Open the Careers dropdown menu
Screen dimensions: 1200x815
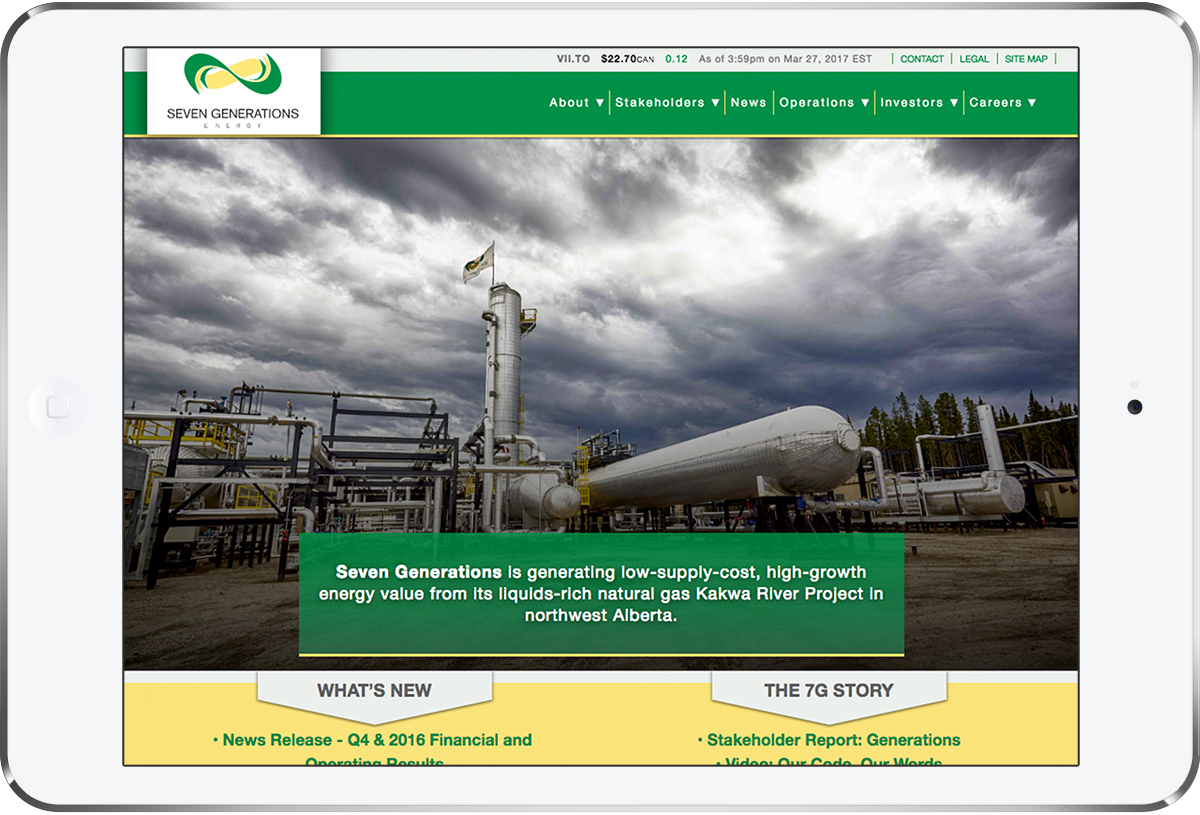point(1003,102)
